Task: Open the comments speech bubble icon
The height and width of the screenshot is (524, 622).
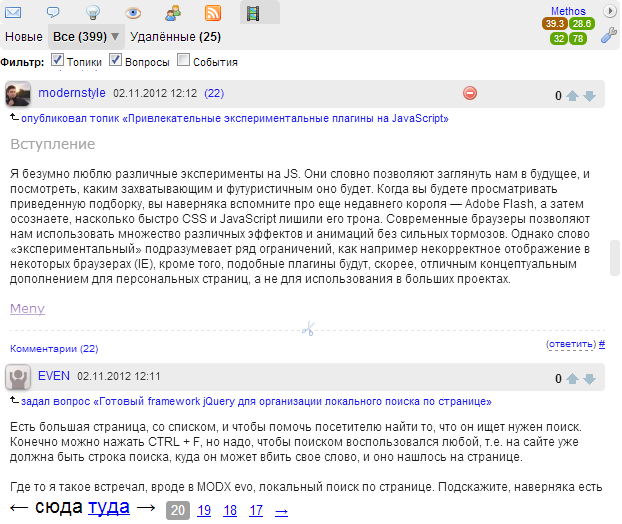Action: 53,12
